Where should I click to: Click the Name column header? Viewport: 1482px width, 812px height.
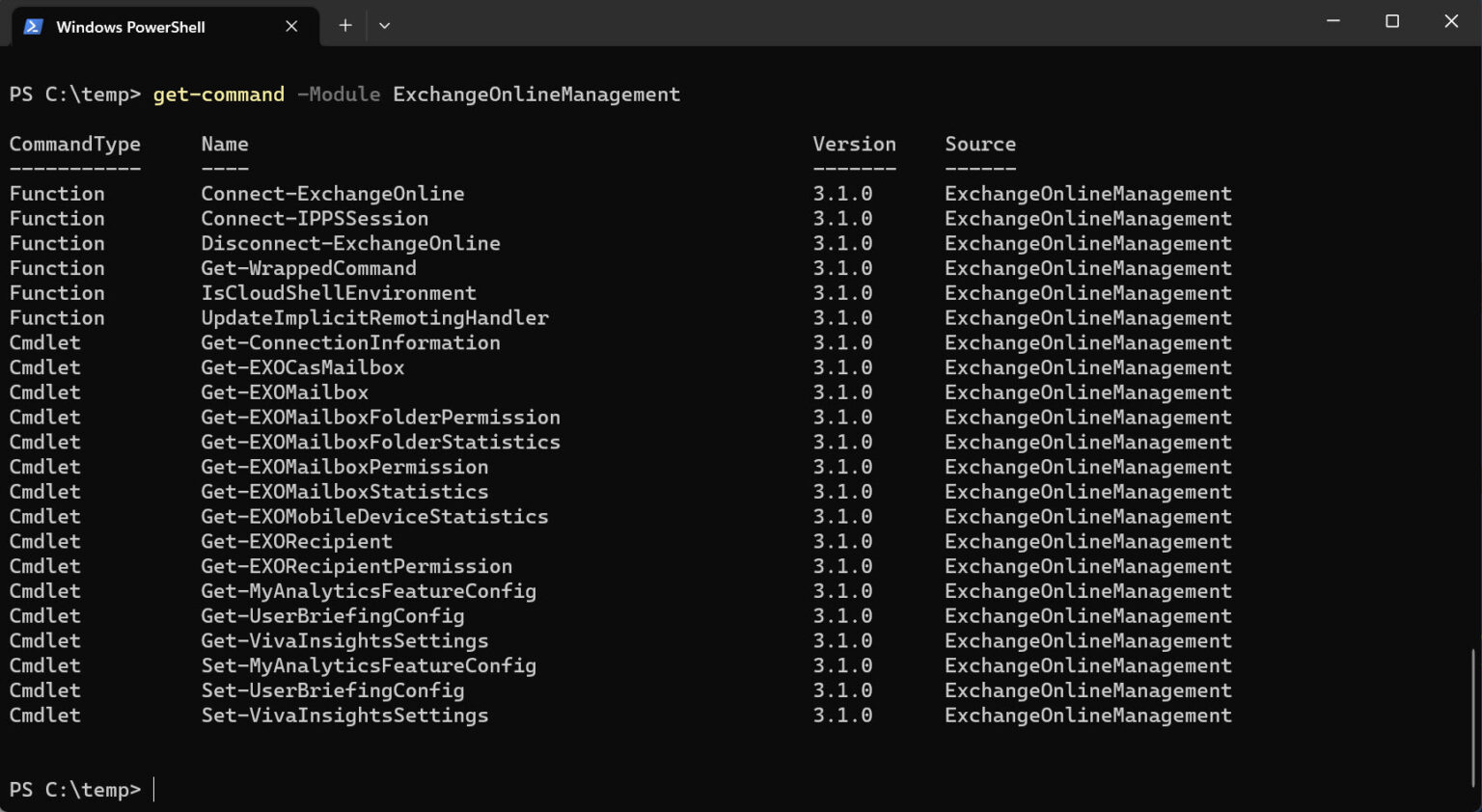225,144
